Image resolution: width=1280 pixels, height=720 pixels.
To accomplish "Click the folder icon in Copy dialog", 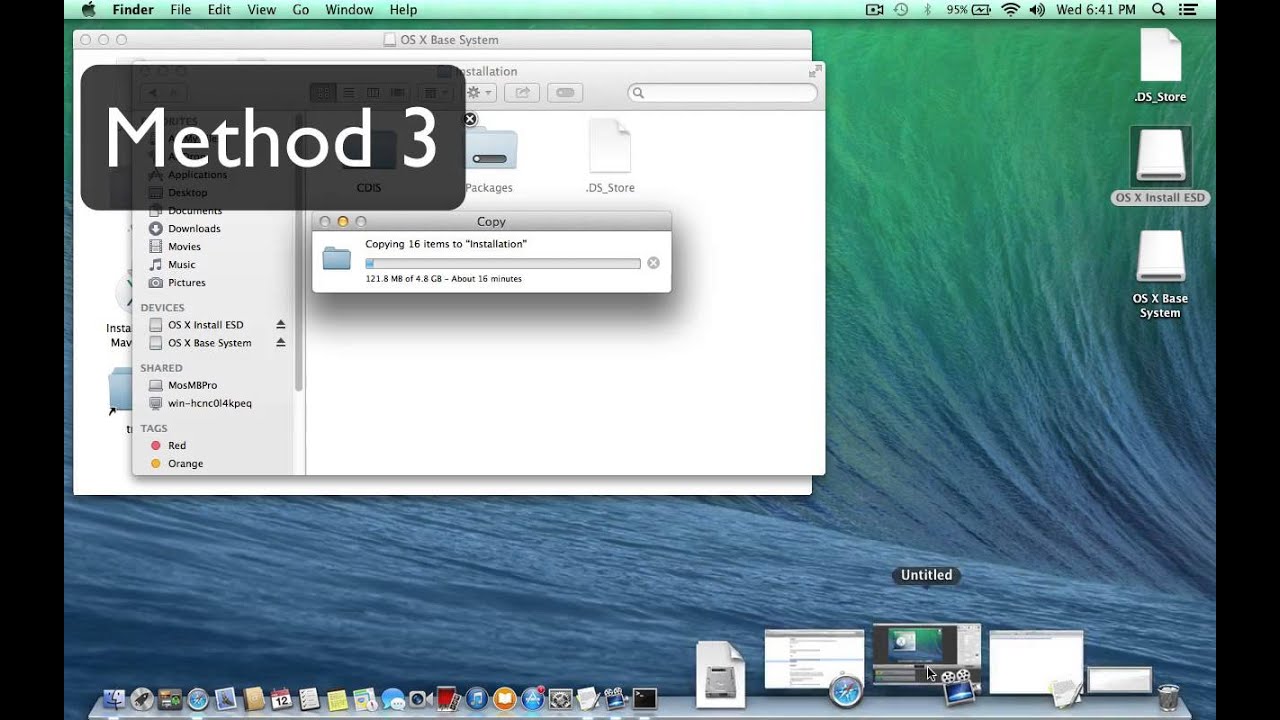I will (x=337, y=259).
